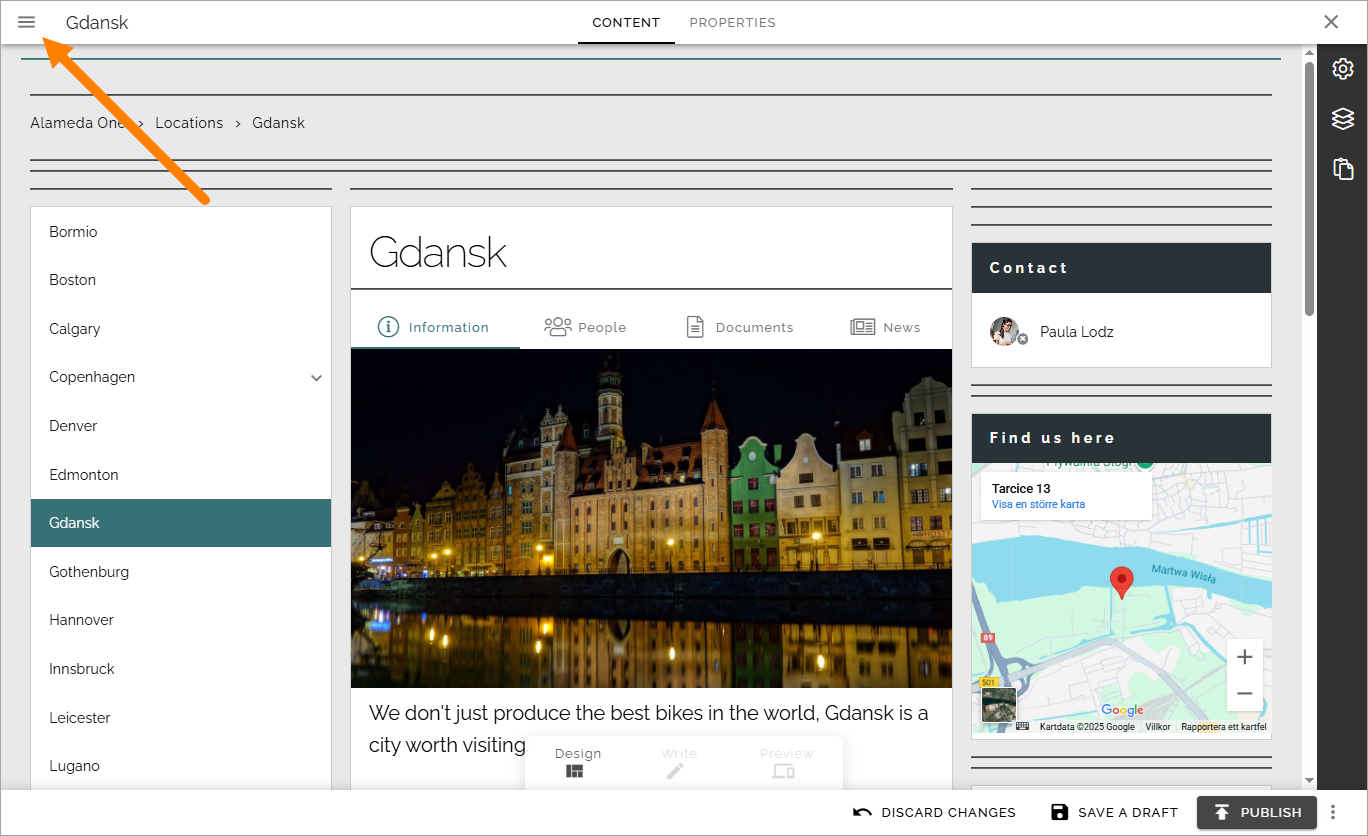The width and height of the screenshot is (1368, 836).
Task: Switch to Preview mode
Action: [x=786, y=762]
